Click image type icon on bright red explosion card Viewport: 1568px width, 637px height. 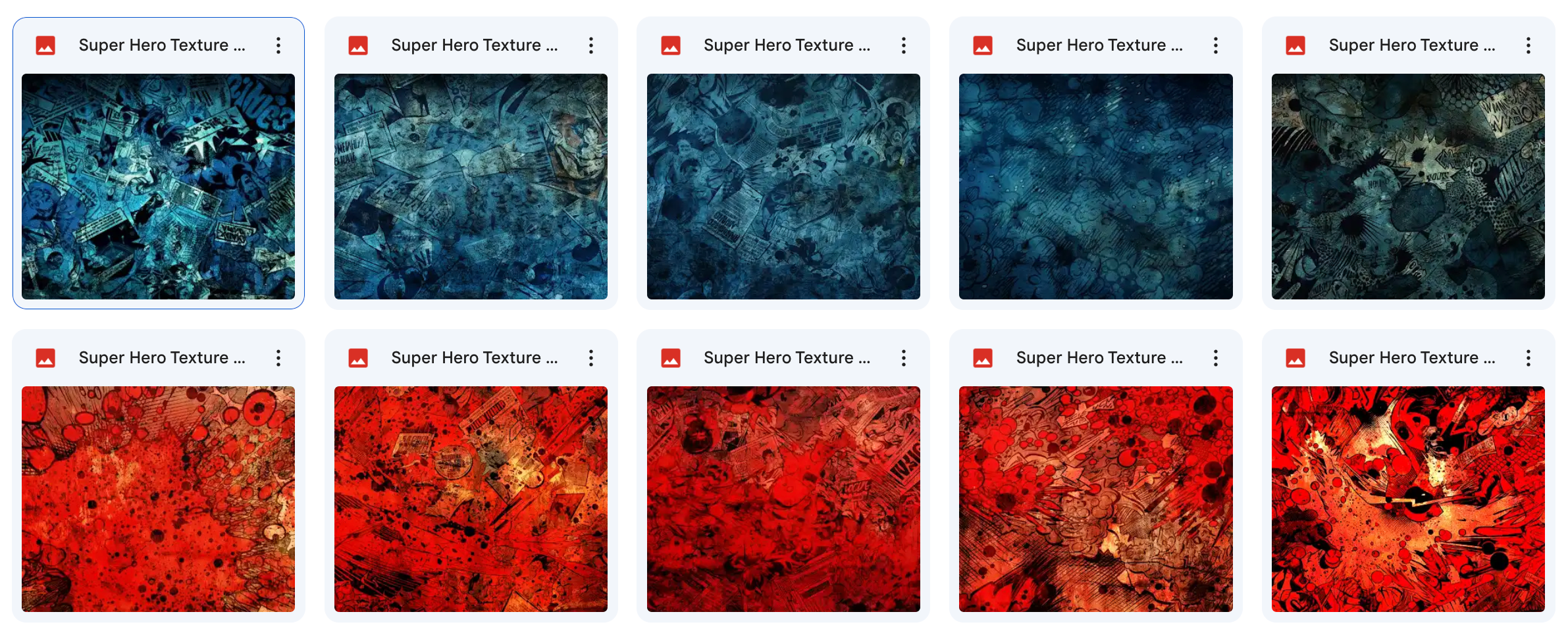(1295, 358)
